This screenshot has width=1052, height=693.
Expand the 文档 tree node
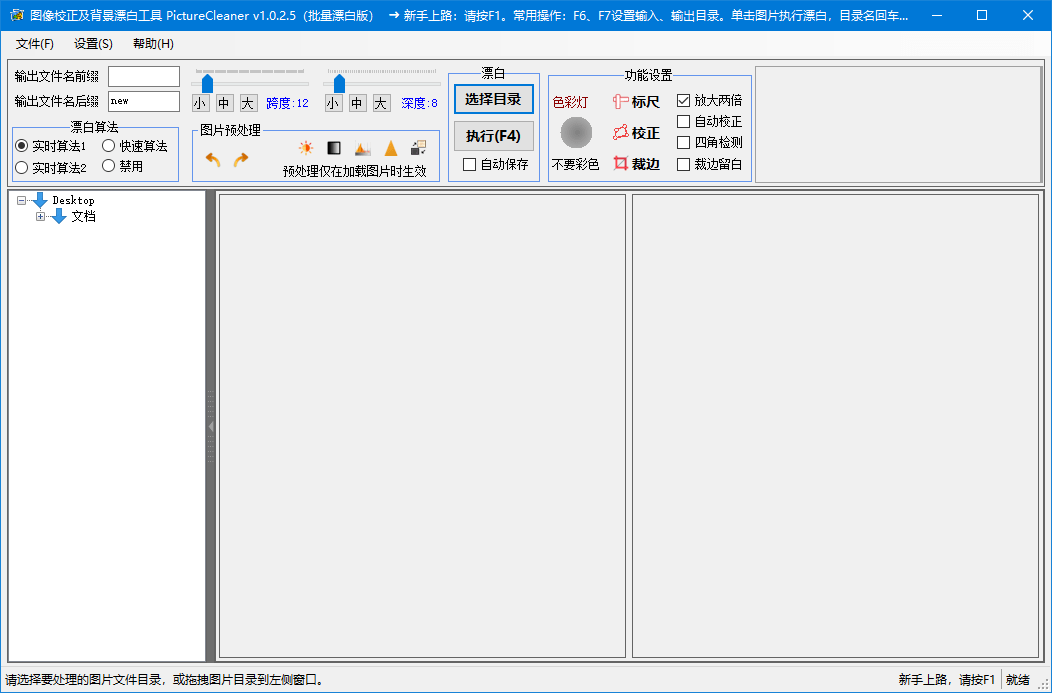click(41, 216)
